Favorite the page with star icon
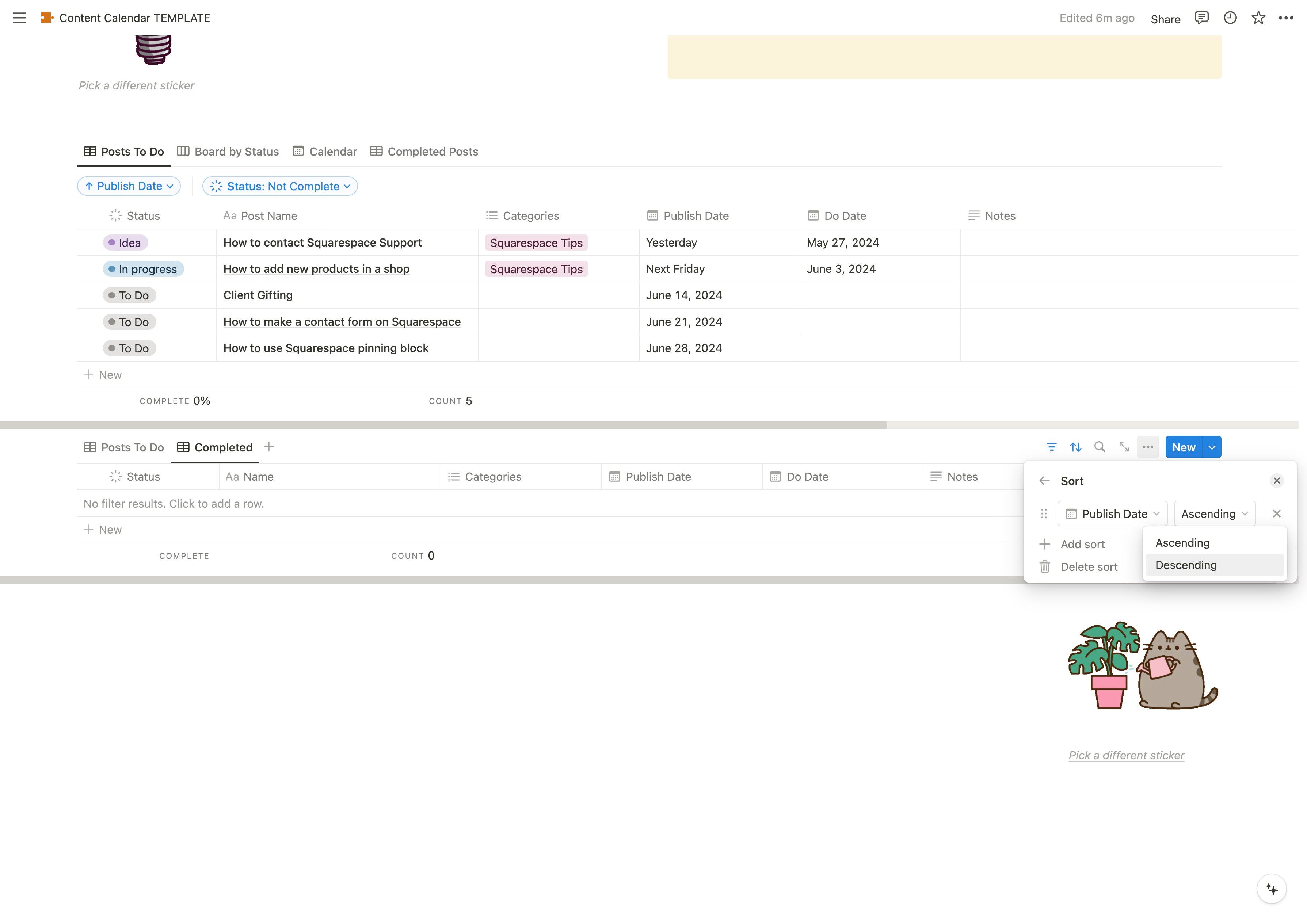 coord(1258,18)
